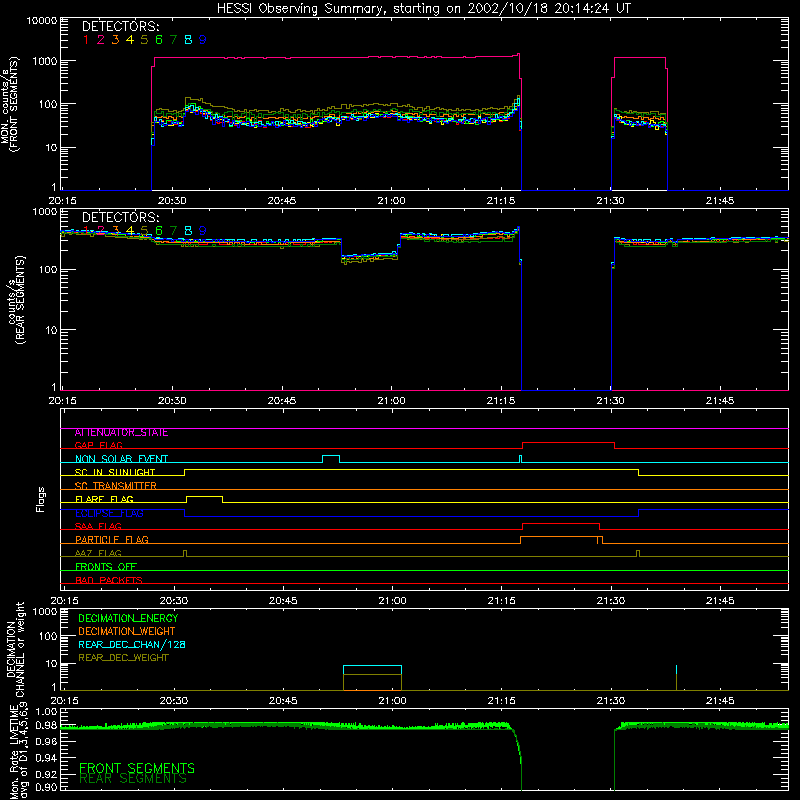Click the DETECTORS: label in the rear segments plot

tap(120, 217)
